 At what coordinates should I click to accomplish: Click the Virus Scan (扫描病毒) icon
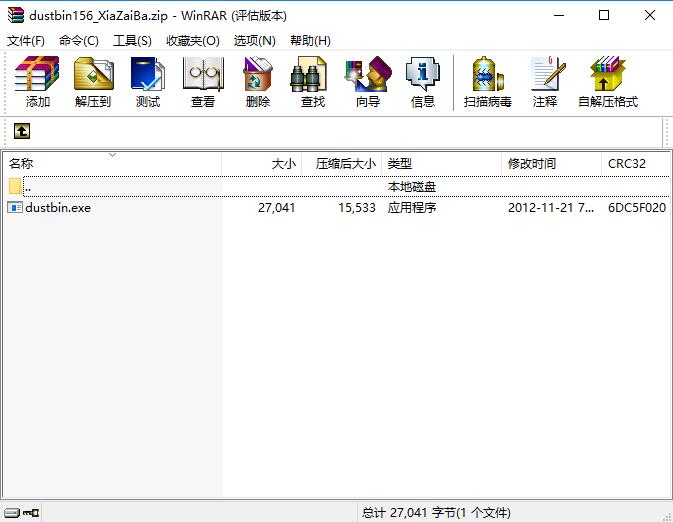[488, 82]
